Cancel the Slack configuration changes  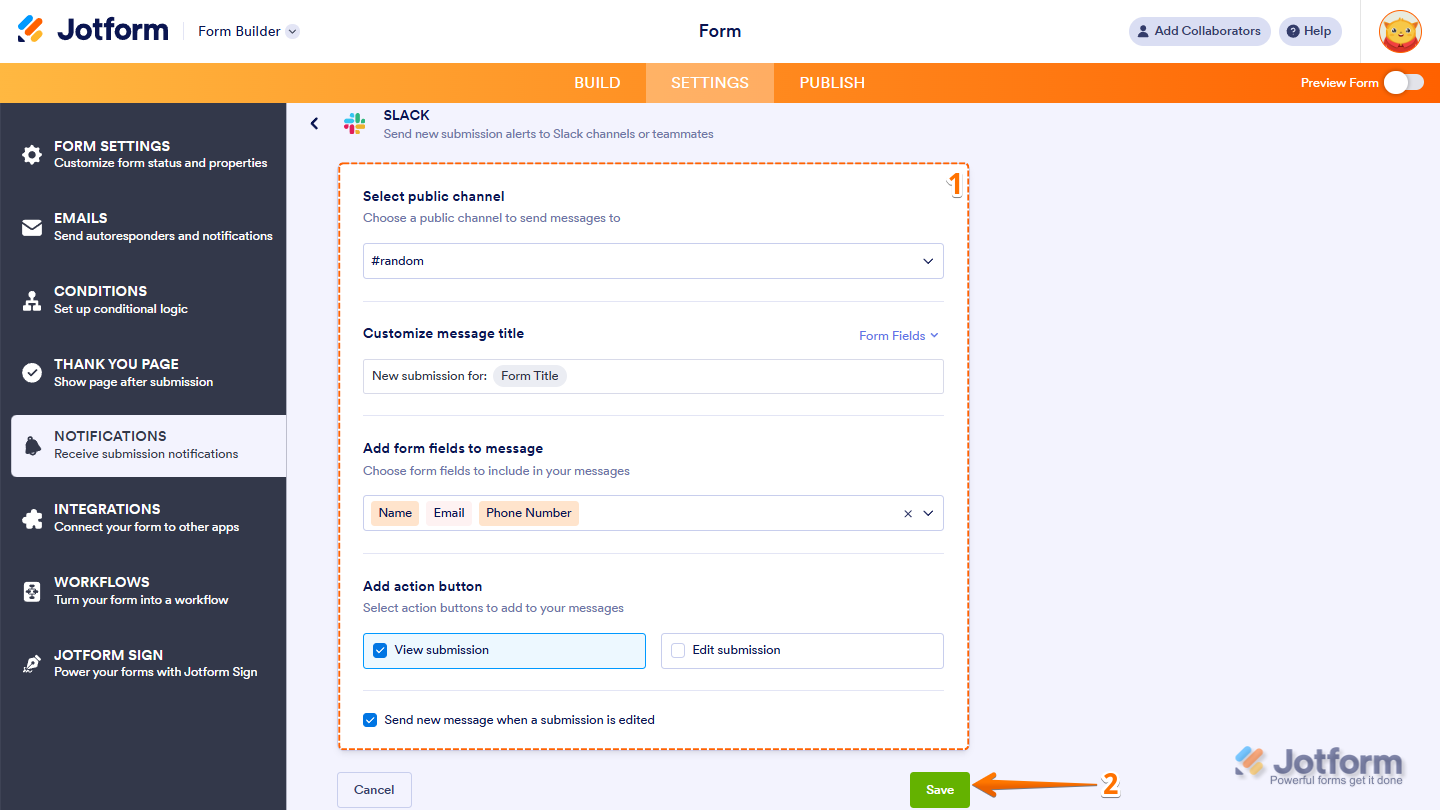click(374, 789)
